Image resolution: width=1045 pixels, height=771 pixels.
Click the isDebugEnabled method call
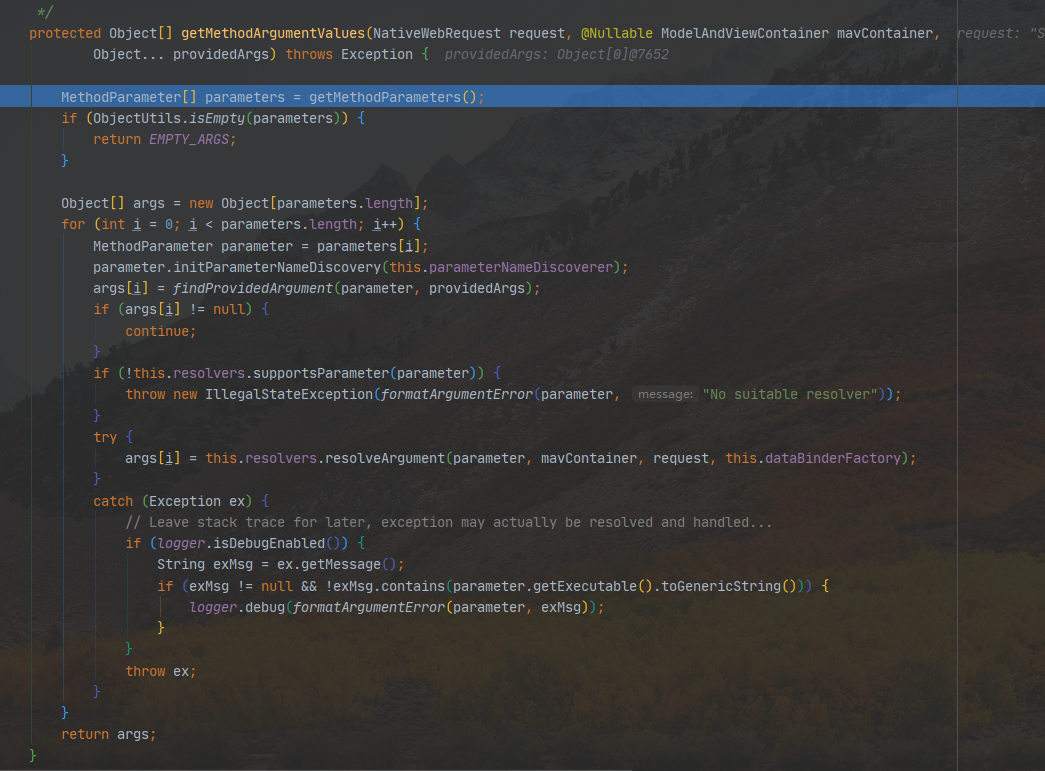269,544
